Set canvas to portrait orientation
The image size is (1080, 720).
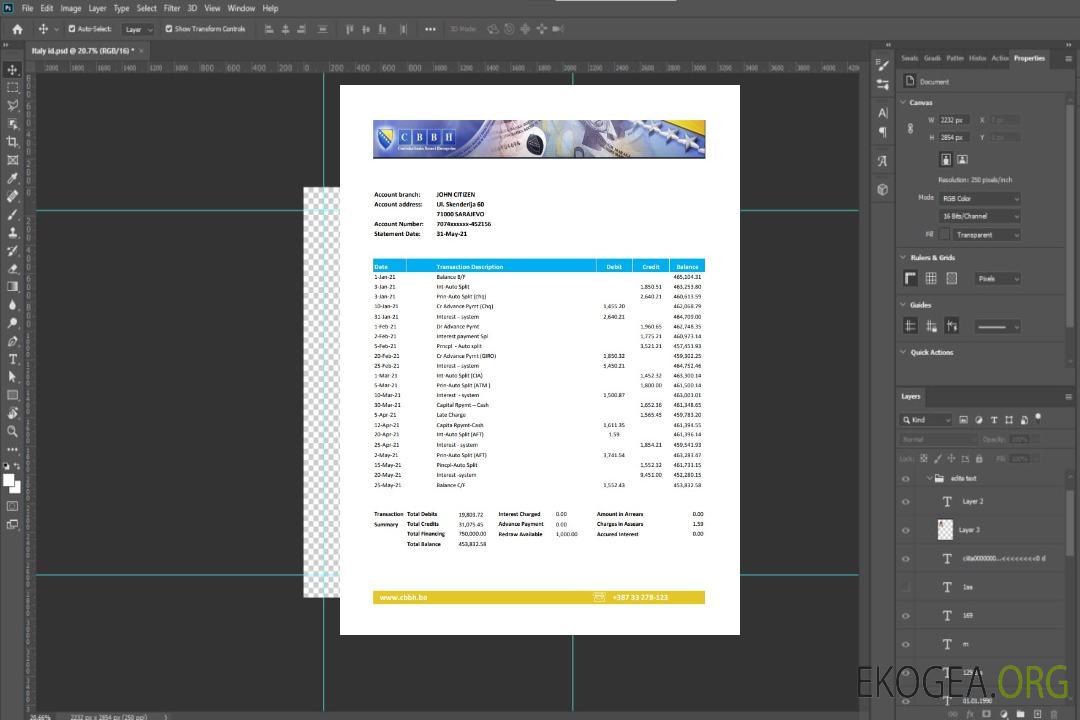pyautogui.click(x=946, y=160)
